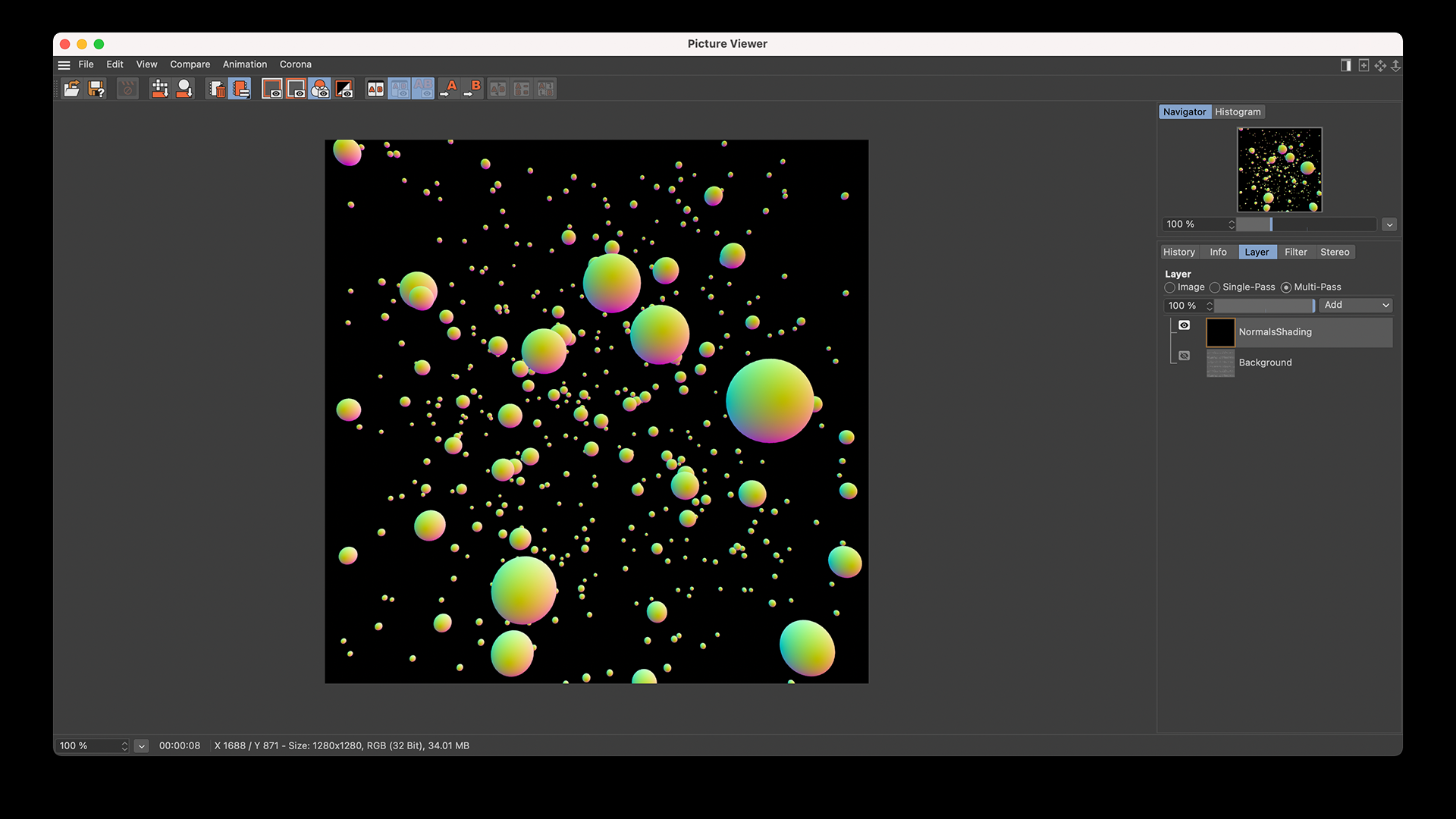Open the File menu
The image size is (1456, 819).
pos(86,64)
